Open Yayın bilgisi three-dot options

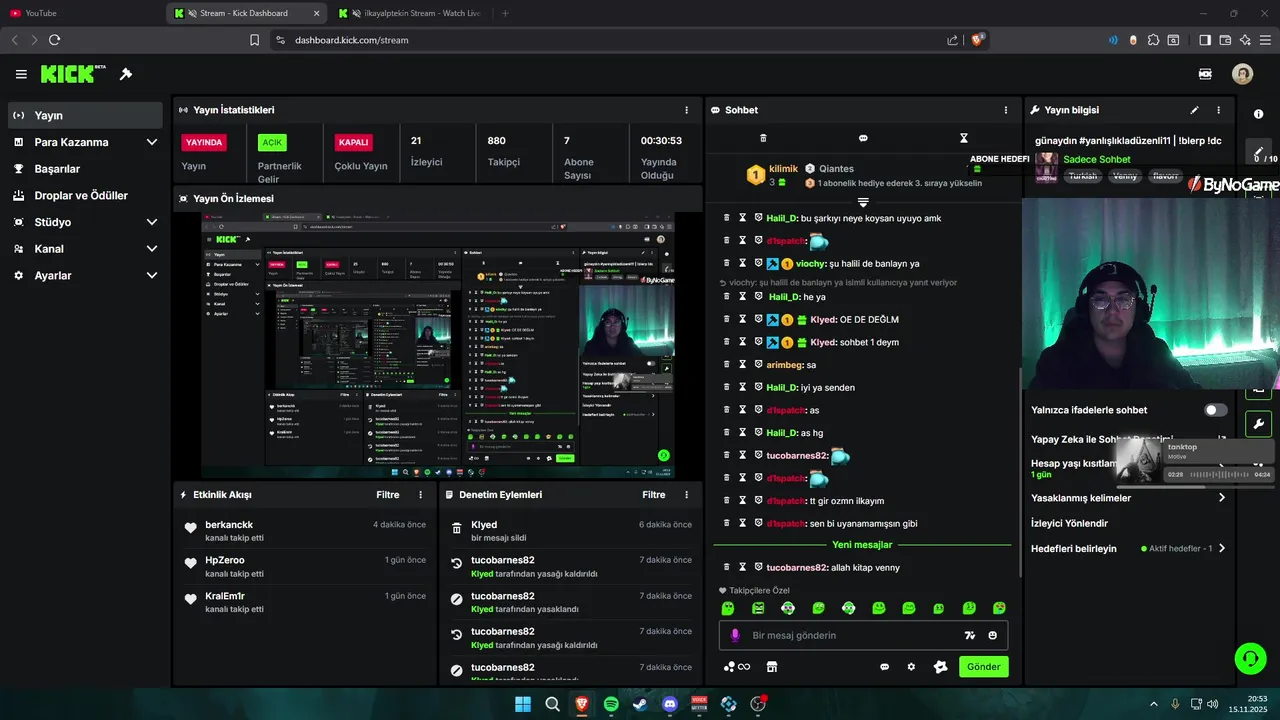[x=1218, y=110]
